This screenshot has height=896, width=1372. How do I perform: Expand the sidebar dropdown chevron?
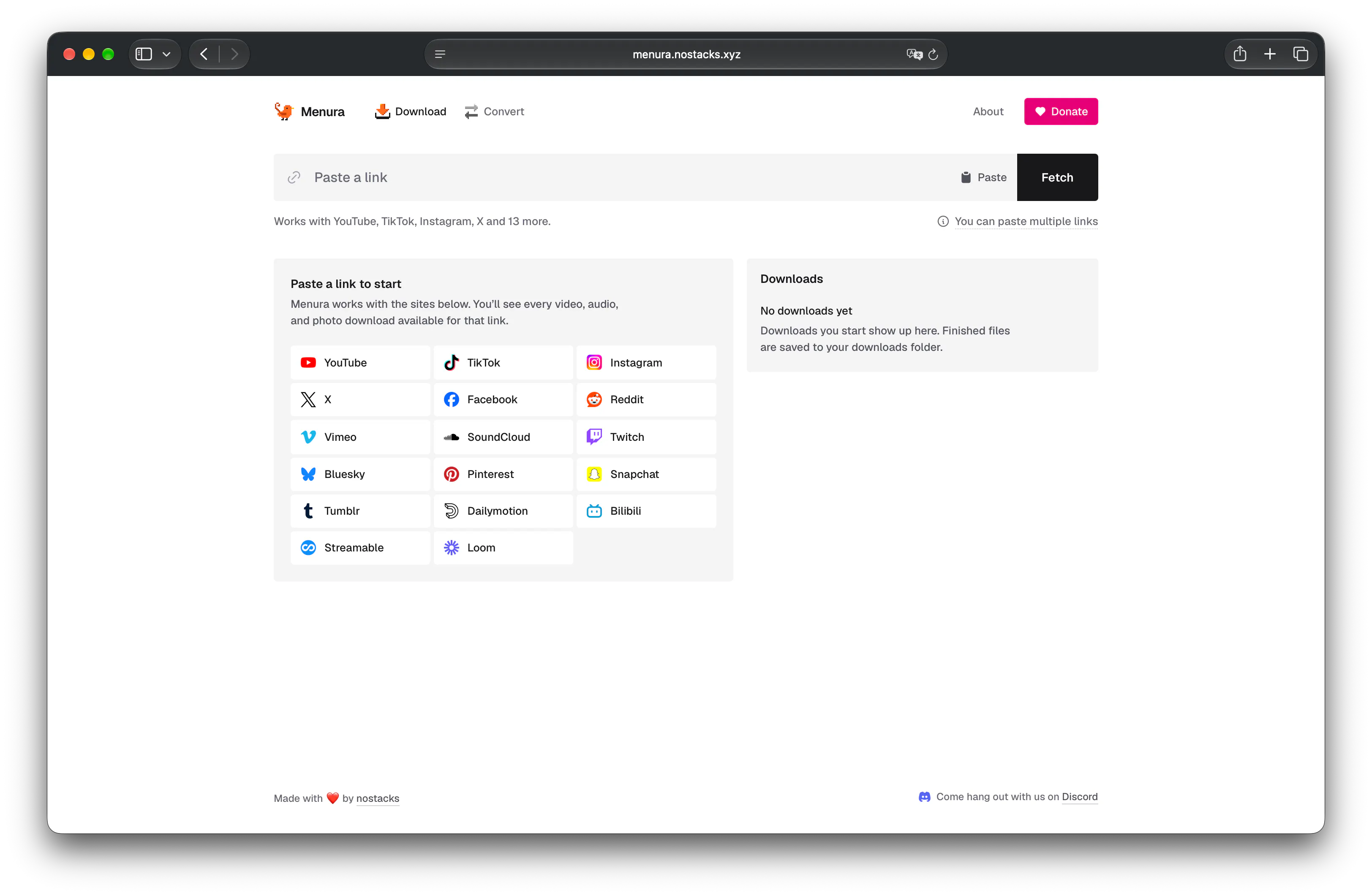pos(166,54)
